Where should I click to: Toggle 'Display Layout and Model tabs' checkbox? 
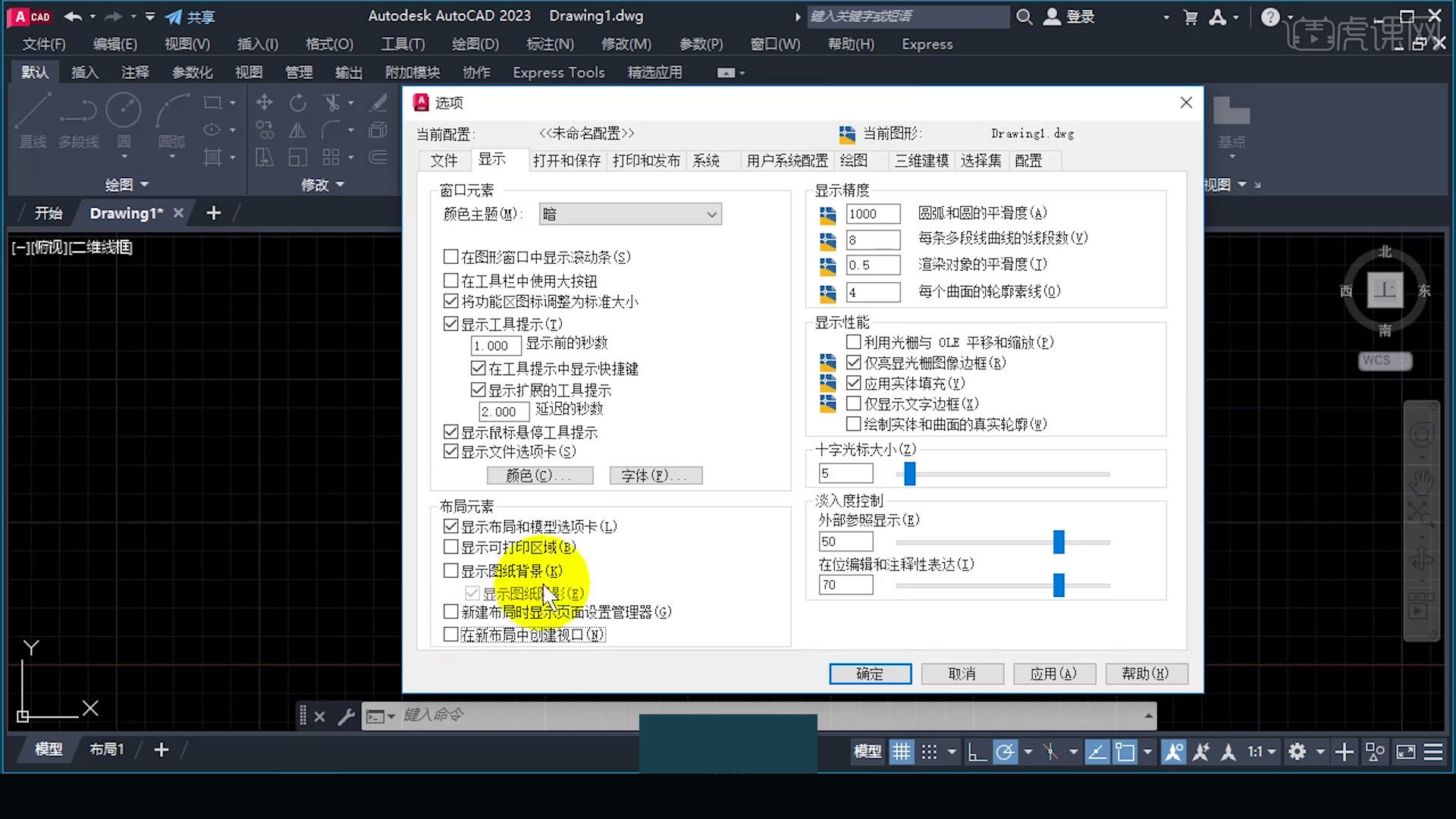tap(450, 526)
